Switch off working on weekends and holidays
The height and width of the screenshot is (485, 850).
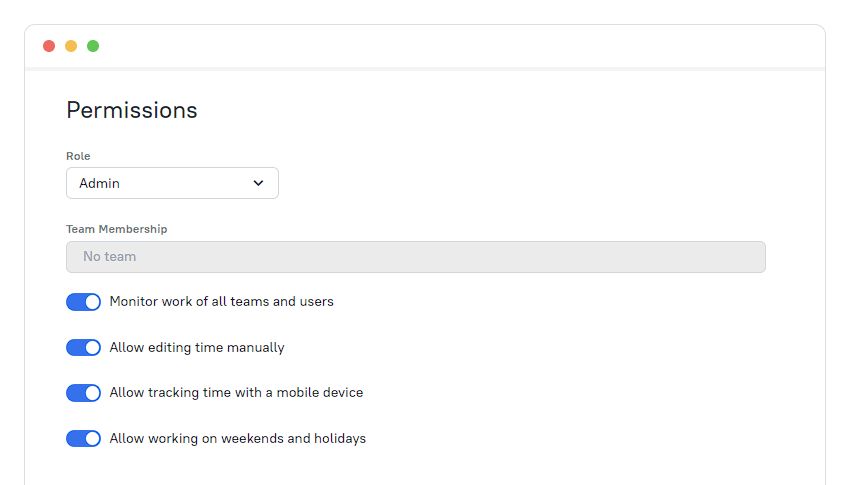point(83,438)
